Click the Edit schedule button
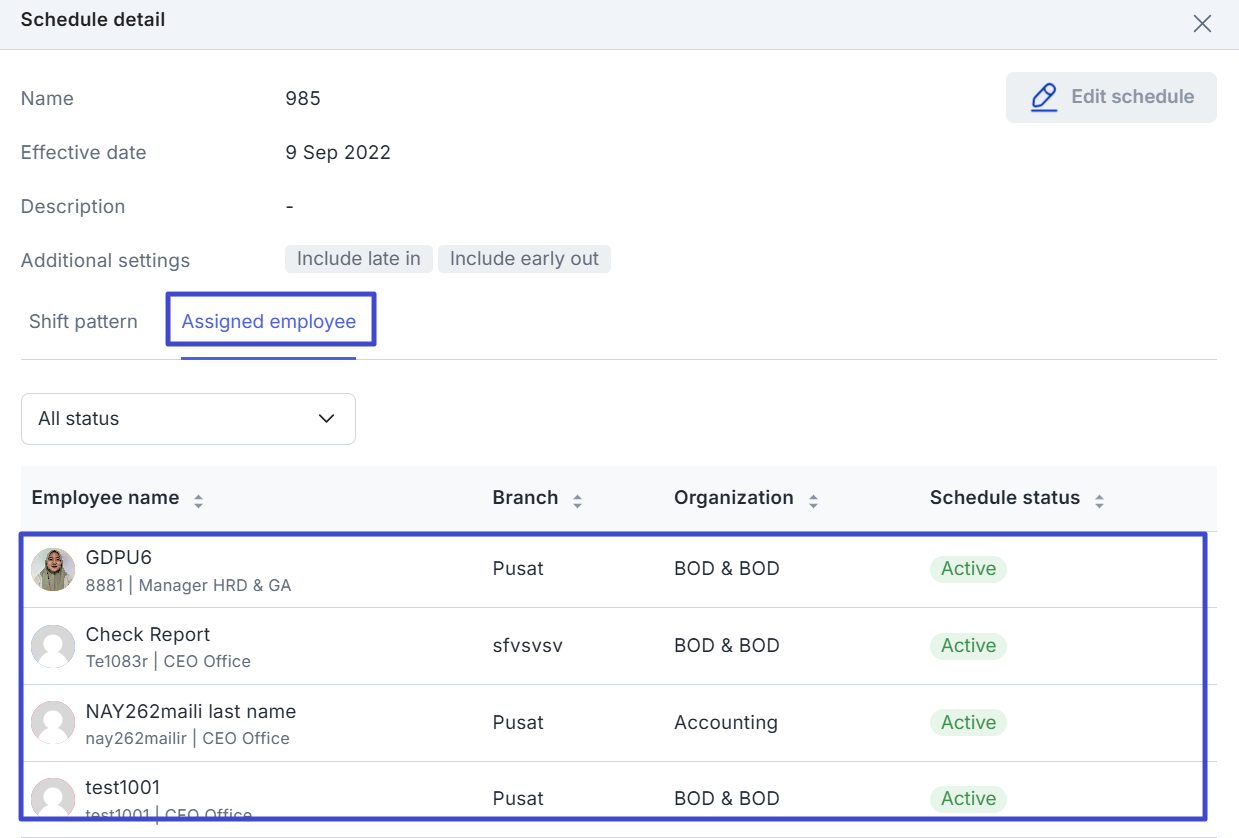 pos(1111,97)
